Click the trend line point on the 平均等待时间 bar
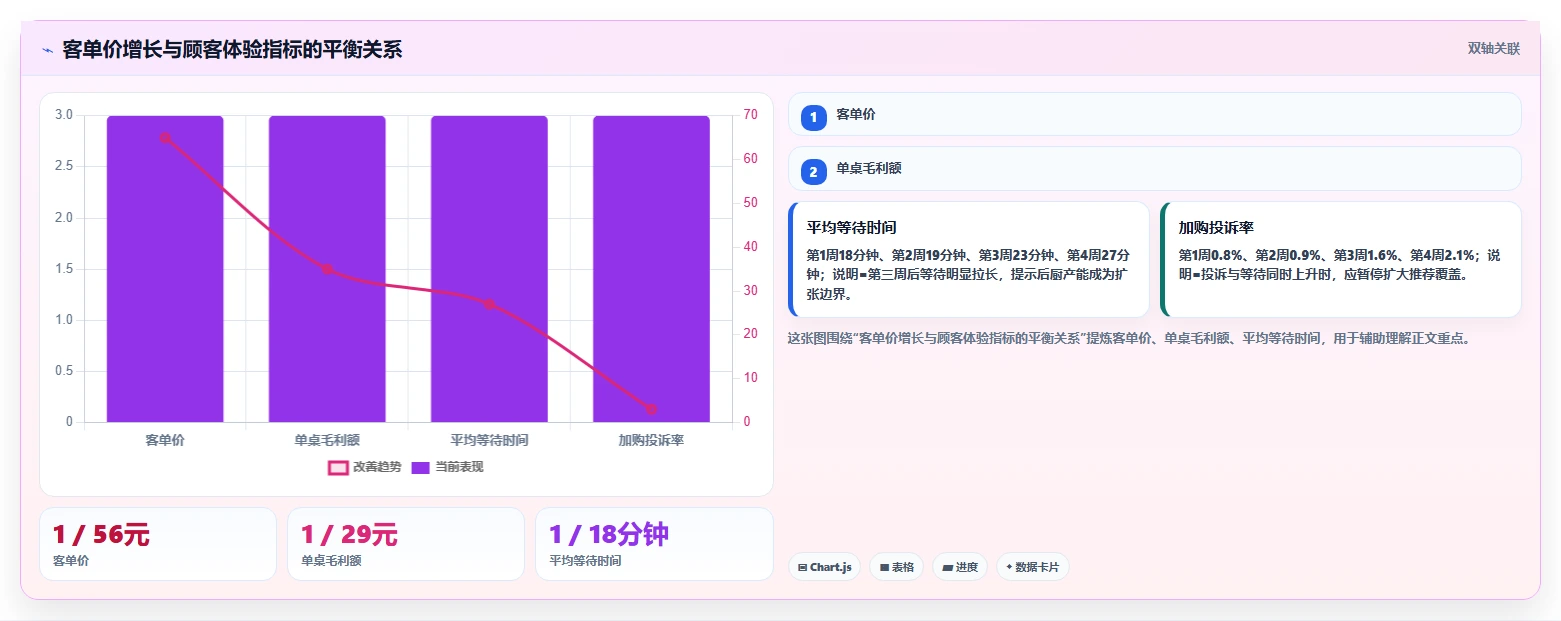 489,304
